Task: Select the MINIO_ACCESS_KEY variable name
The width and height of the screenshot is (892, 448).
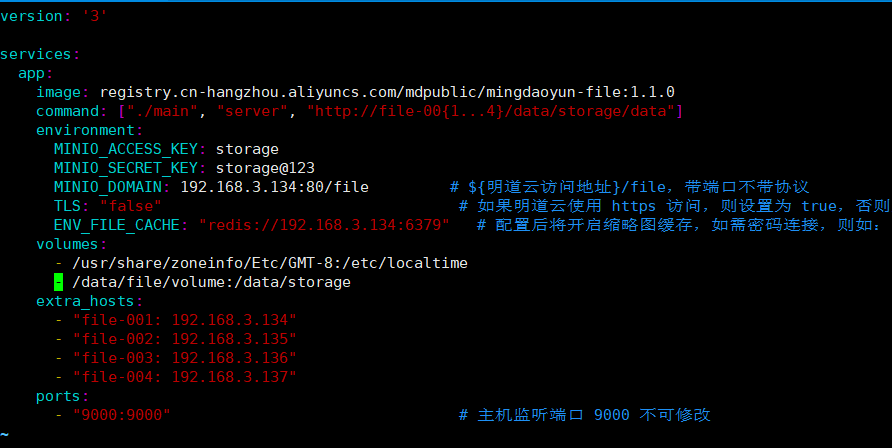Action: [x=126, y=149]
